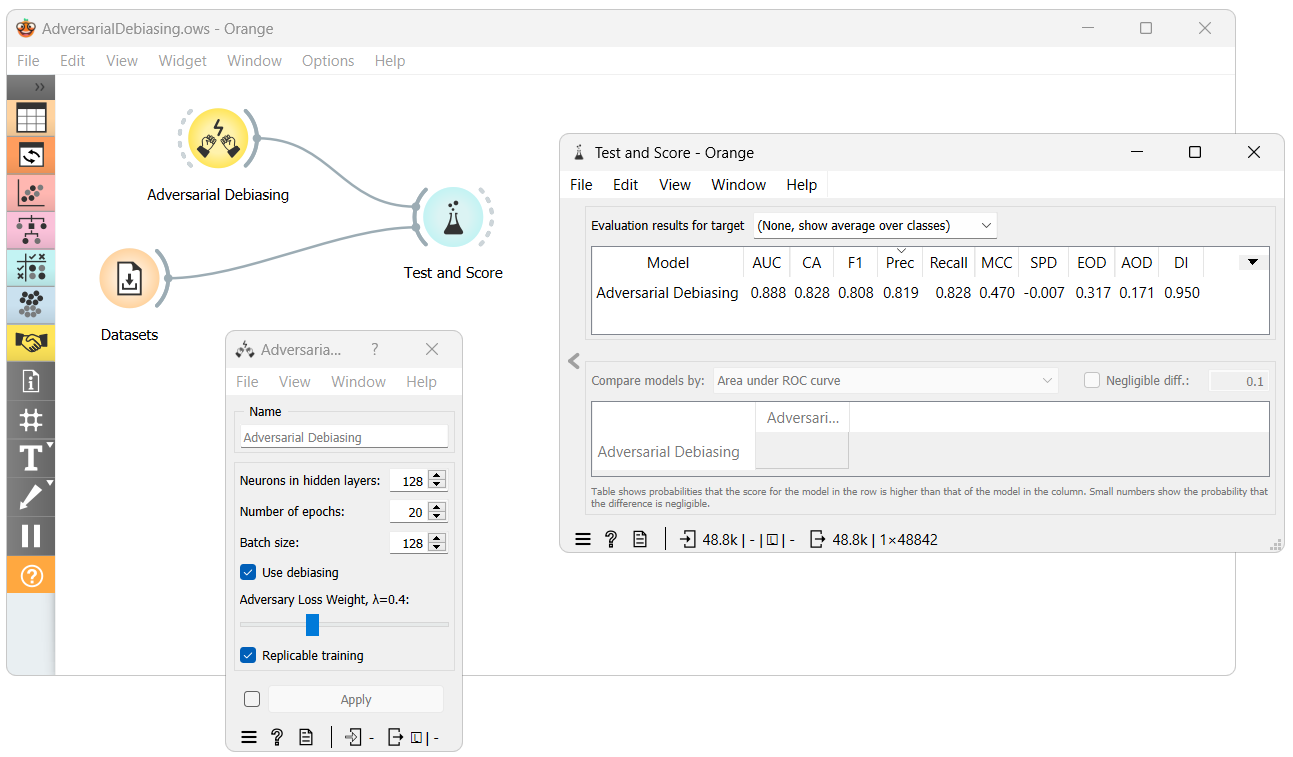Click the Apply button
Screen dimensions: 1293x757
(x=356, y=699)
